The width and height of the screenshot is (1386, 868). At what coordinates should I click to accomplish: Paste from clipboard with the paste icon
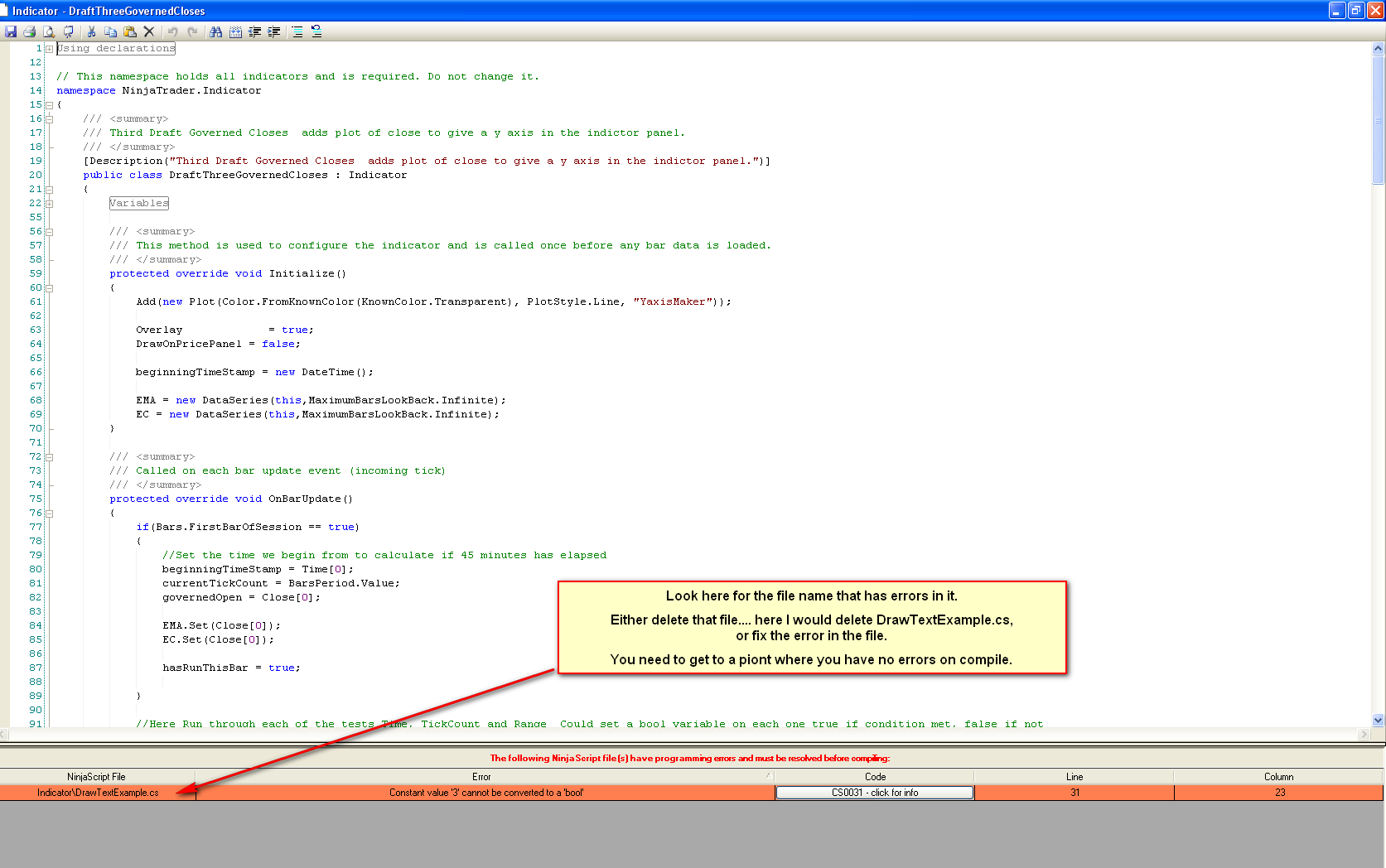[129, 31]
